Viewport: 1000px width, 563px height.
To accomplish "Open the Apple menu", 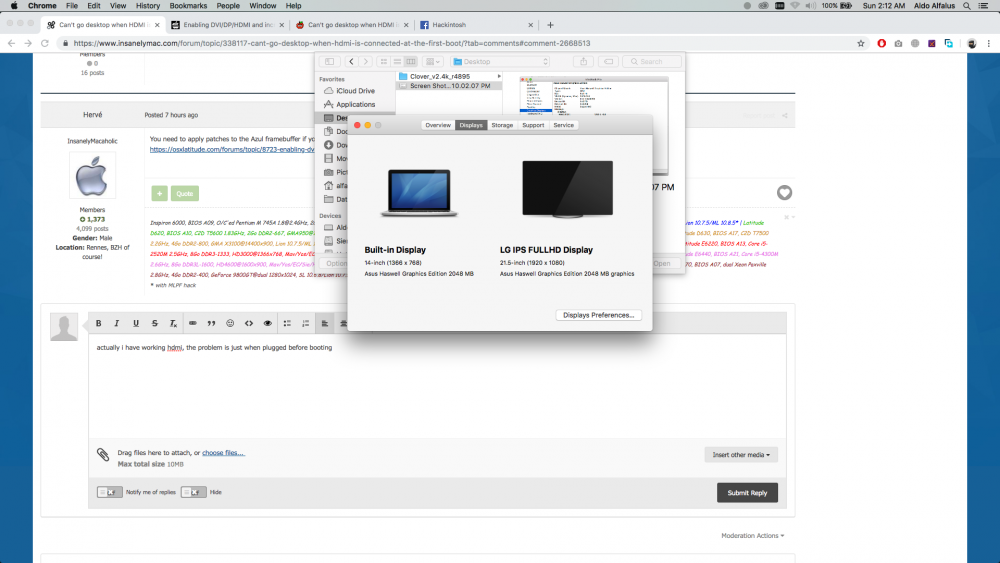I will [14, 6].
